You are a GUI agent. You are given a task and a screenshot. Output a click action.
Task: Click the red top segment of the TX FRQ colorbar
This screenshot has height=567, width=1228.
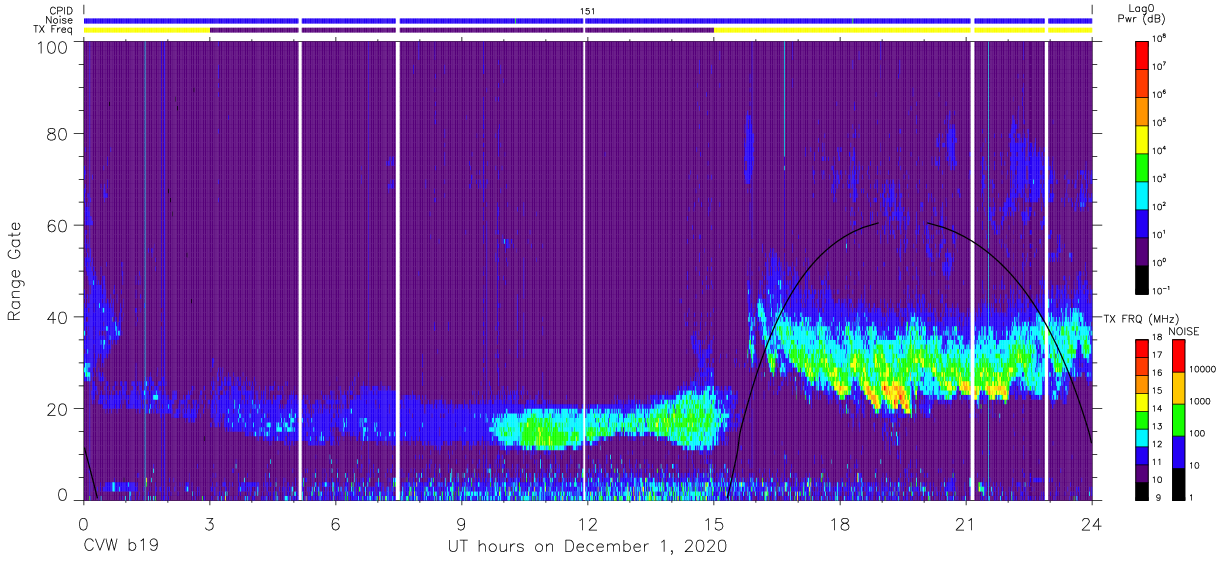[x=1143, y=347]
